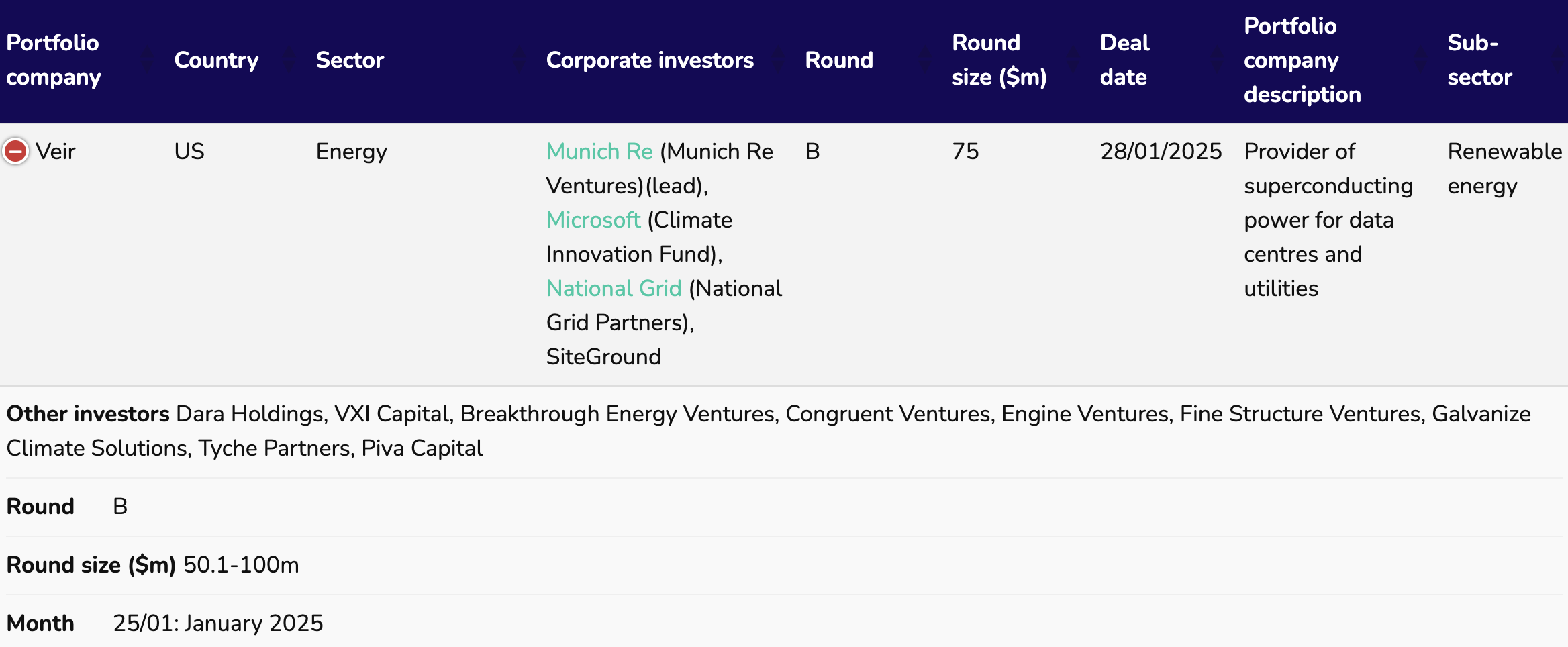Sort by Deal date header text

tap(1125, 60)
